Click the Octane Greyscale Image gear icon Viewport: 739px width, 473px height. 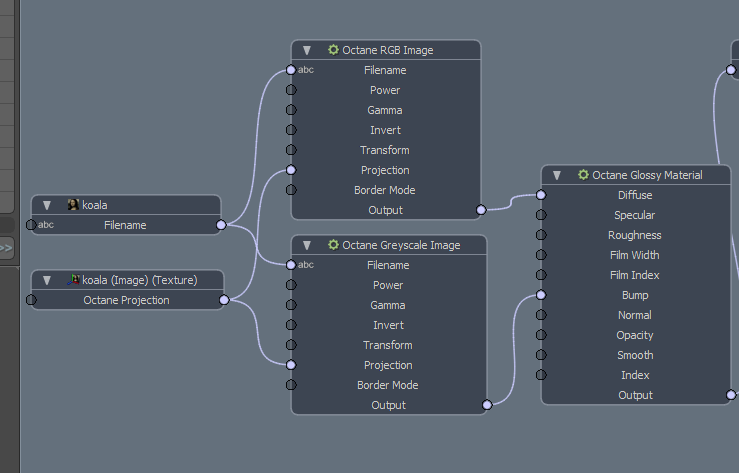[333, 245]
